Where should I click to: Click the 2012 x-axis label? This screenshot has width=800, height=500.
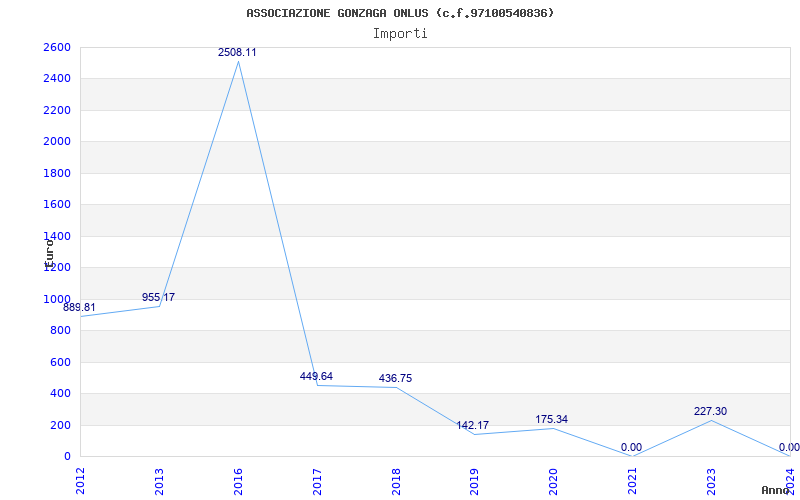pyautogui.click(x=80, y=481)
